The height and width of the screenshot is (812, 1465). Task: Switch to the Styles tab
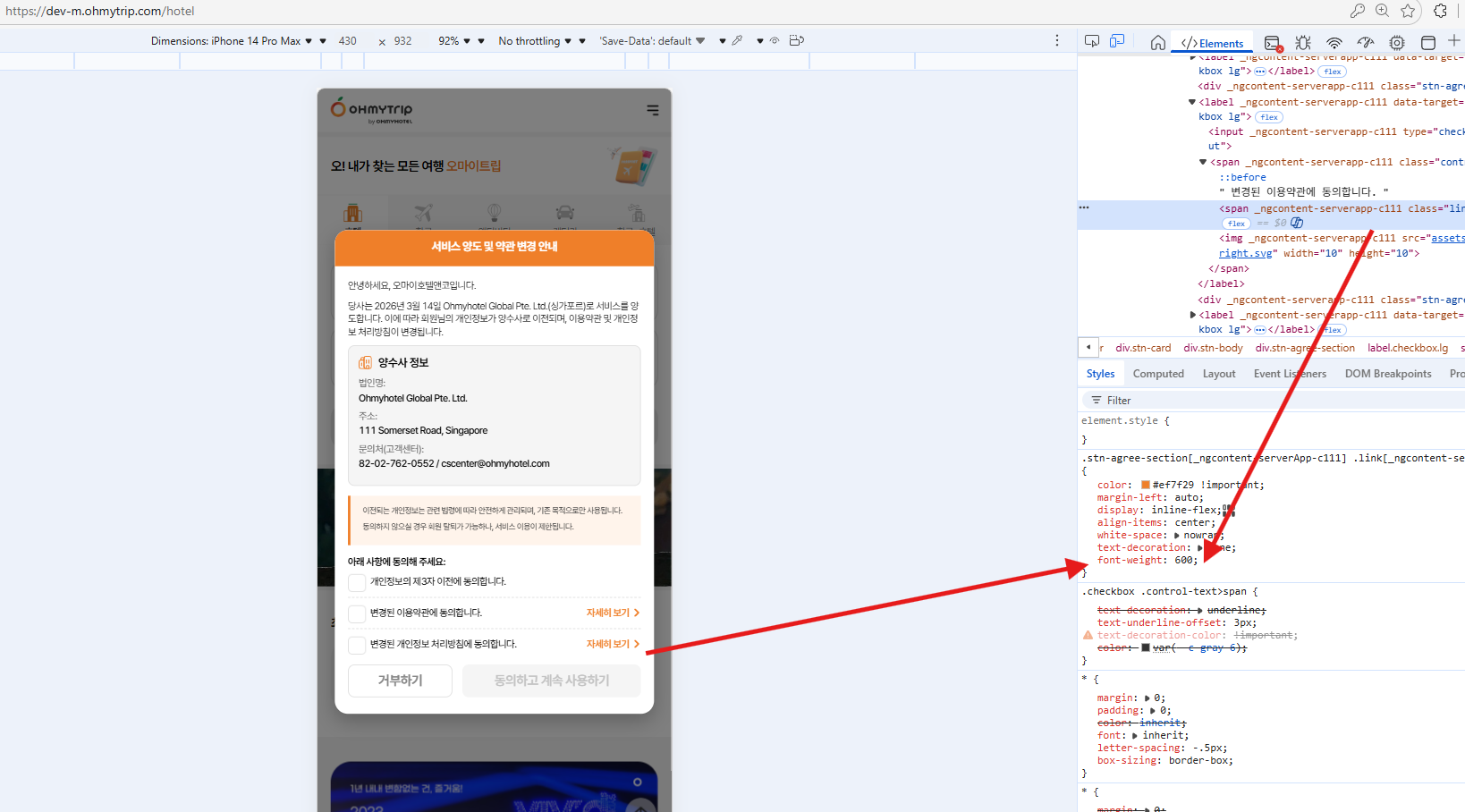tap(1100, 374)
